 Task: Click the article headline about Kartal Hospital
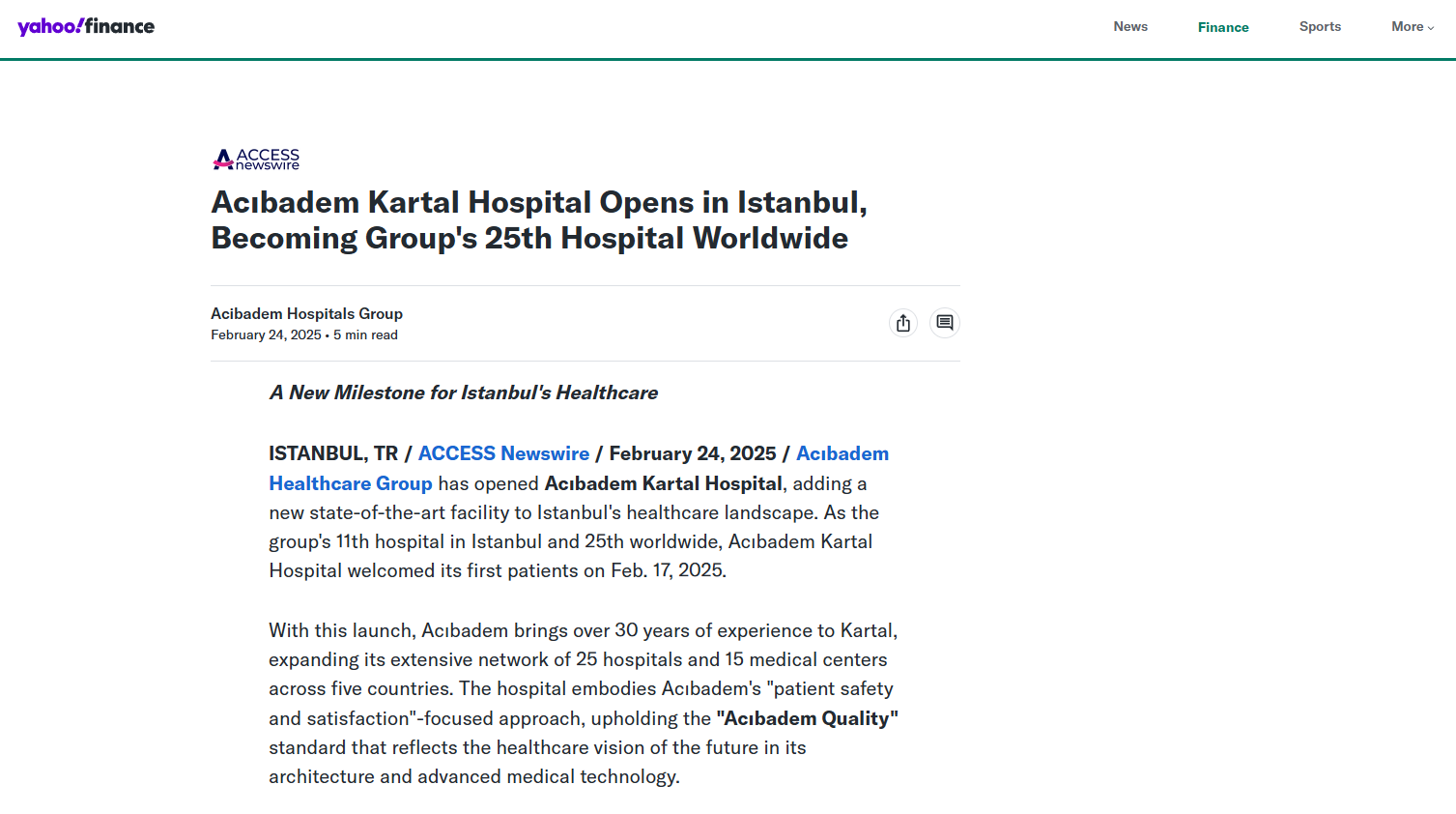(x=539, y=220)
